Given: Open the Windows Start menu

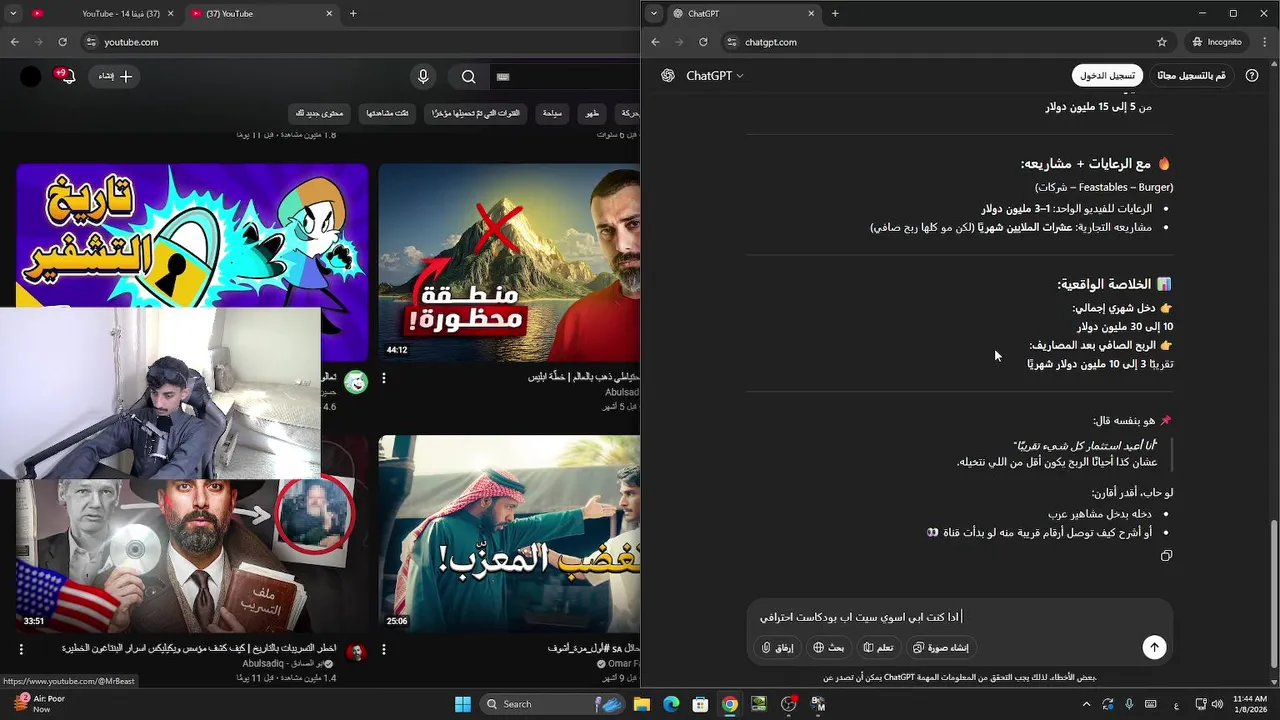Looking at the screenshot, I should pos(463,704).
